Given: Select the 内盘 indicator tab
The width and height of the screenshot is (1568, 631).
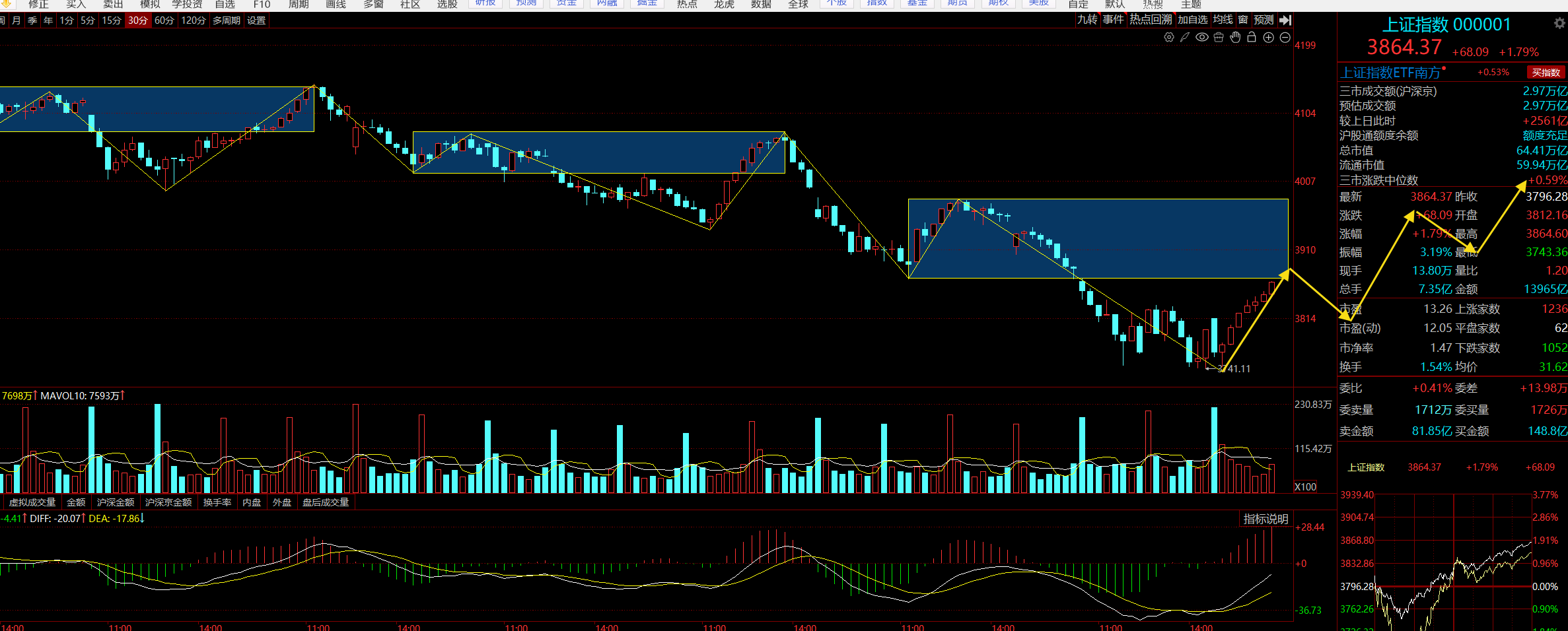Looking at the screenshot, I should click(252, 502).
